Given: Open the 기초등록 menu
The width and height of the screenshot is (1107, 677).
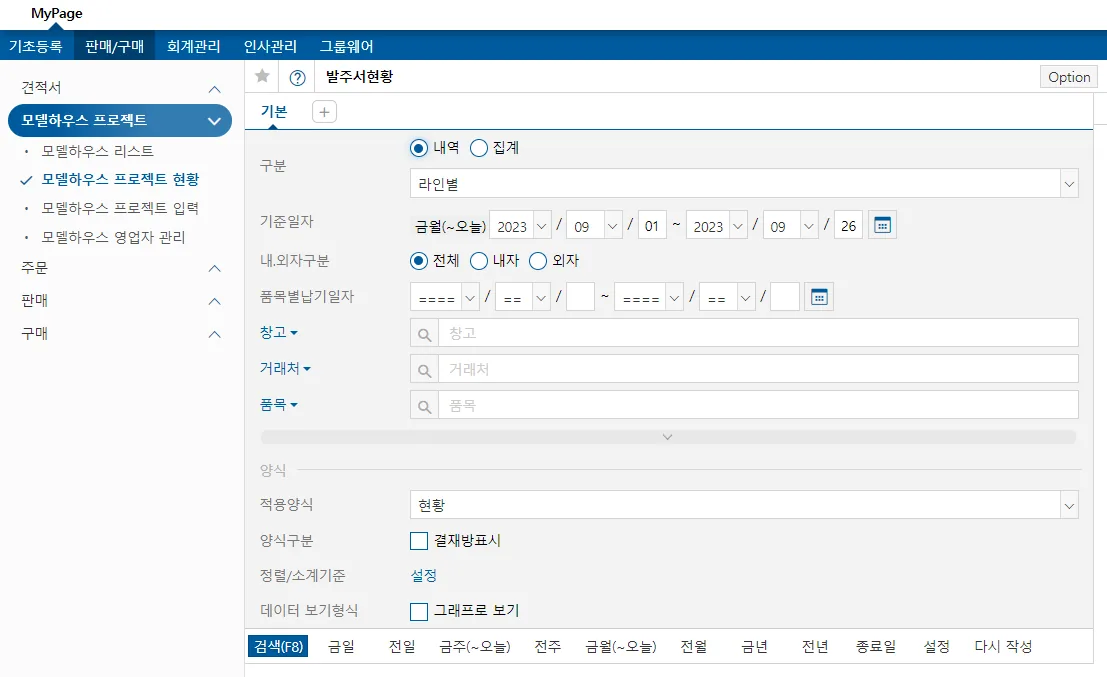Looking at the screenshot, I should [x=35, y=46].
